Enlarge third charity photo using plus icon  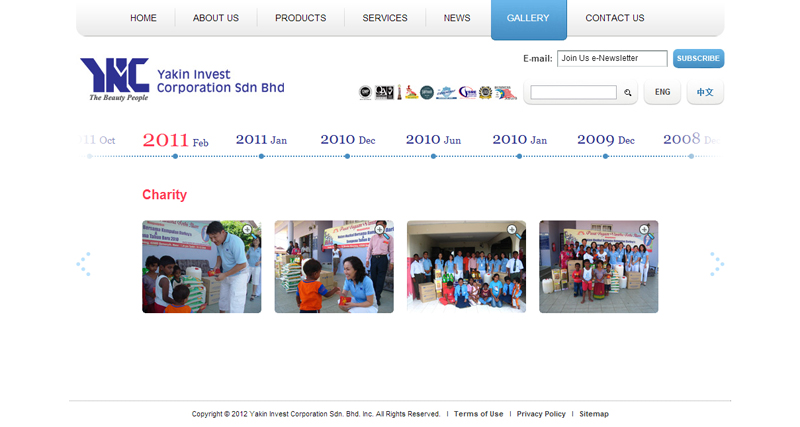click(512, 230)
